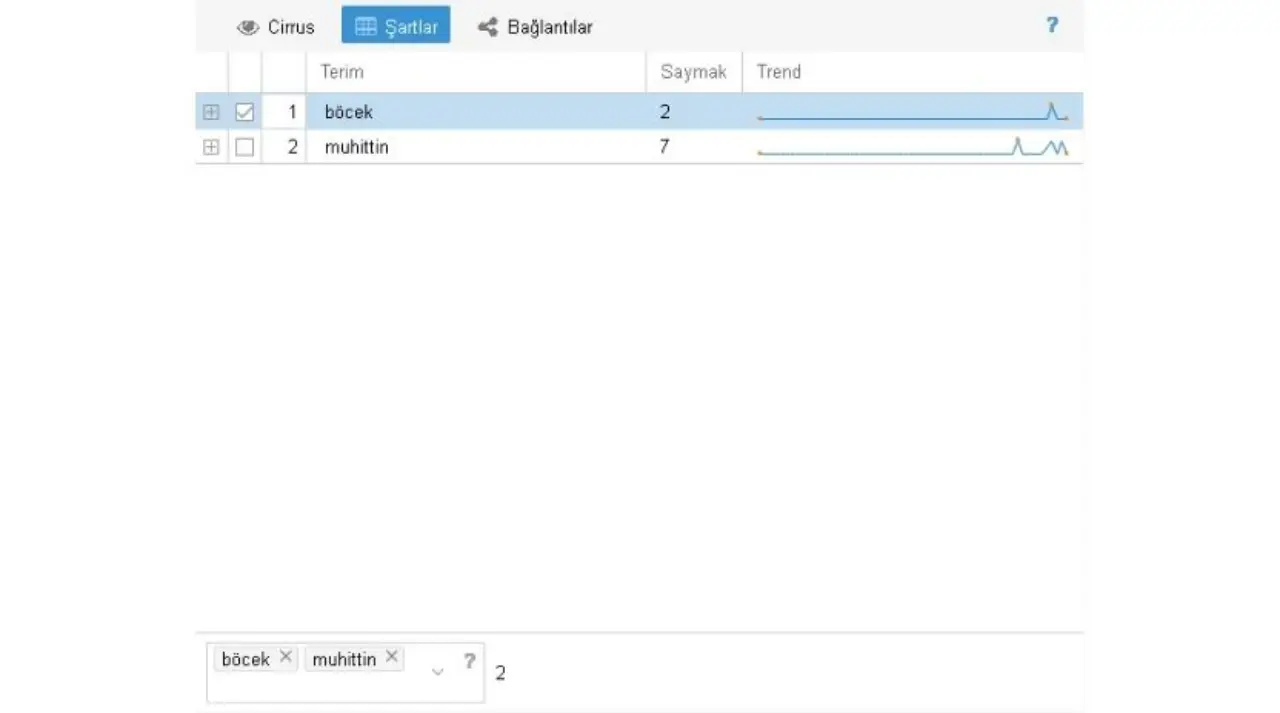Select the term muhittin in the table

click(356, 147)
